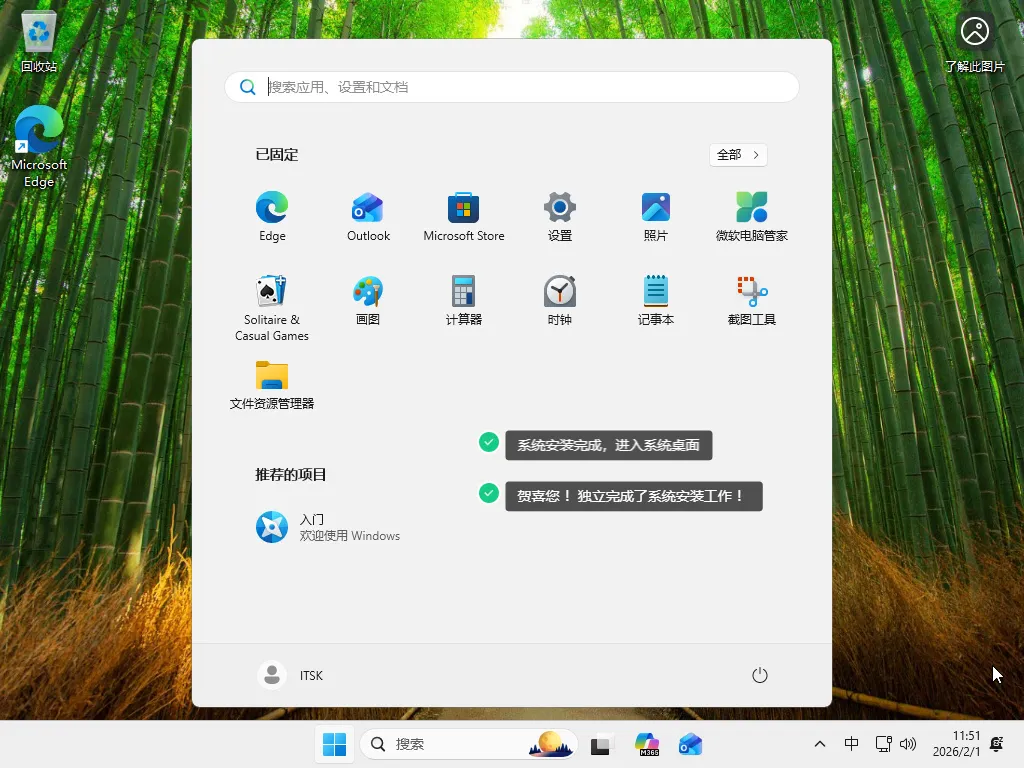This screenshot has width=1024, height=768.
Task: Open volume control tray icon
Action: (908, 744)
